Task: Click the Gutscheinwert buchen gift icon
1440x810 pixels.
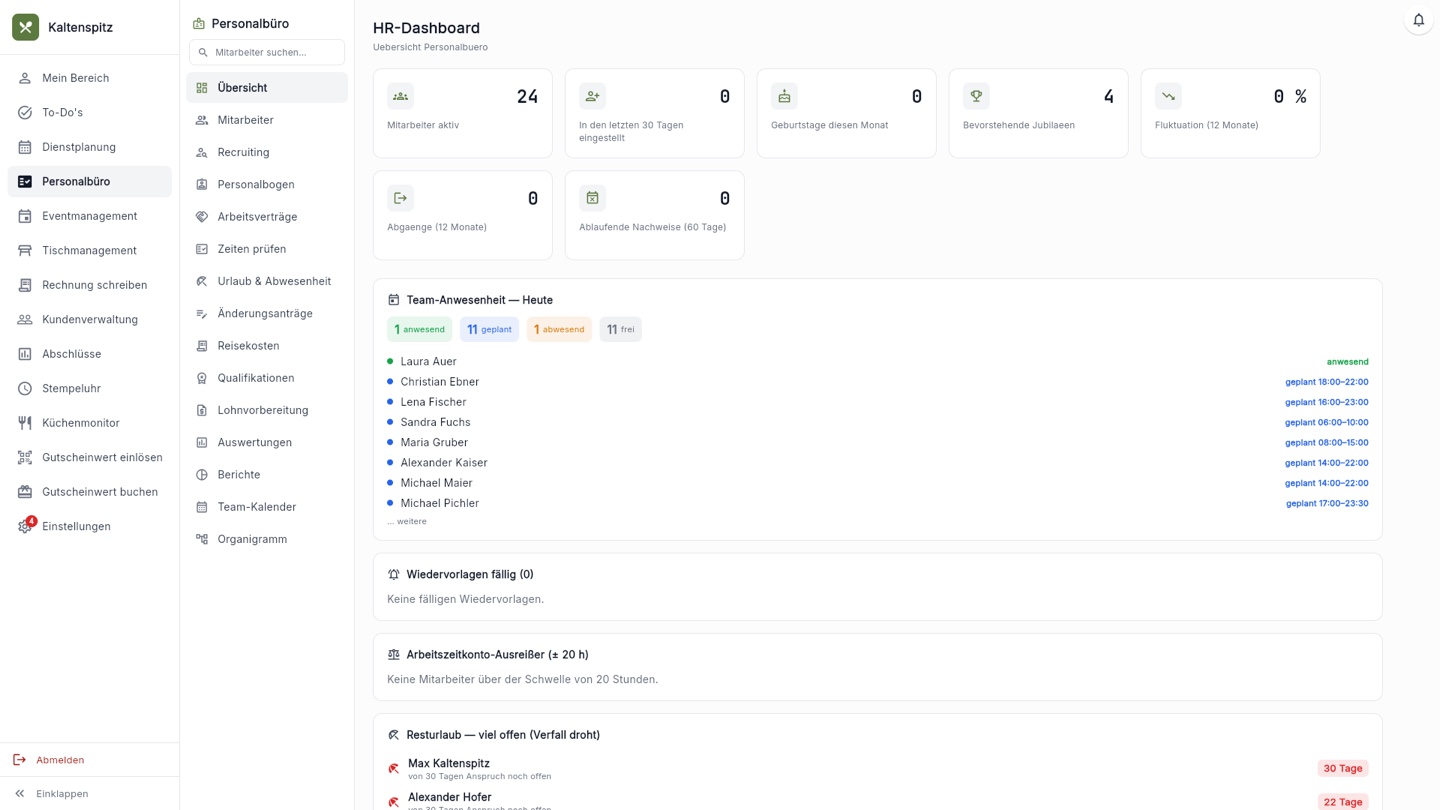Action: 25,492
